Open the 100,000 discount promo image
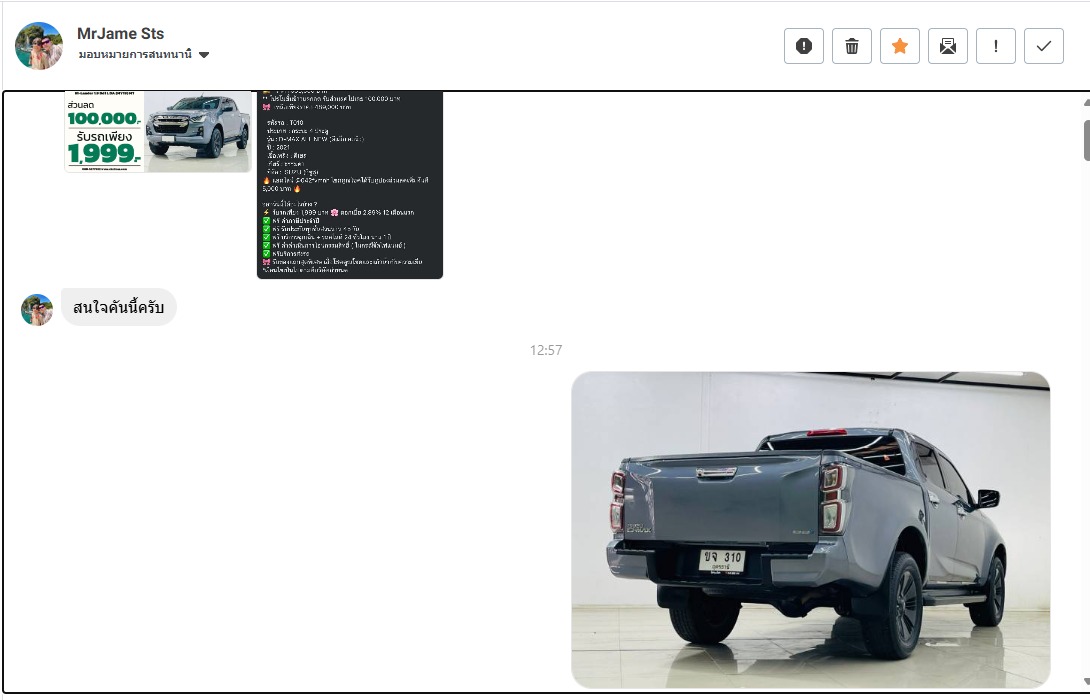Image resolution: width=1090 pixels, height=700 pixels. [x=158, y=131]
